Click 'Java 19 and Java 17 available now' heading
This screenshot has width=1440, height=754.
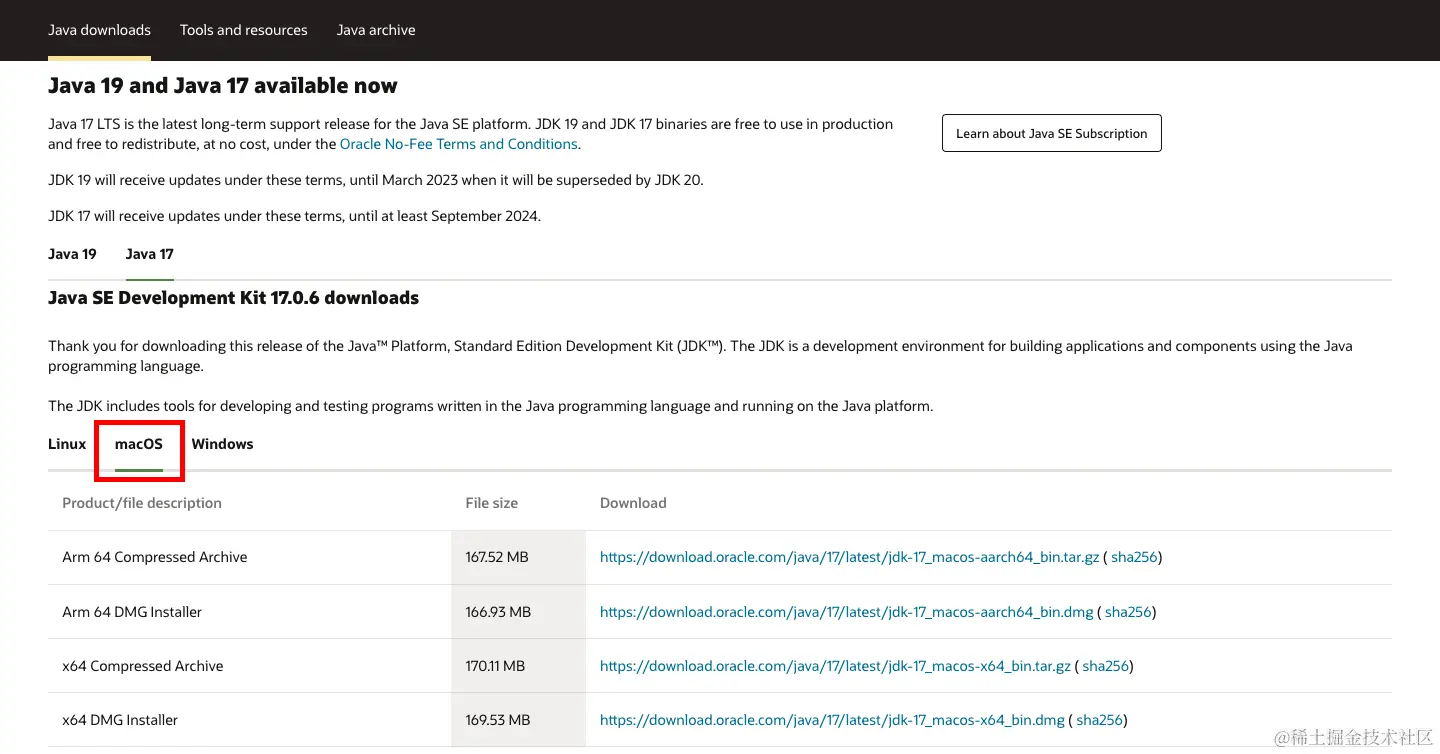(223, 86)
